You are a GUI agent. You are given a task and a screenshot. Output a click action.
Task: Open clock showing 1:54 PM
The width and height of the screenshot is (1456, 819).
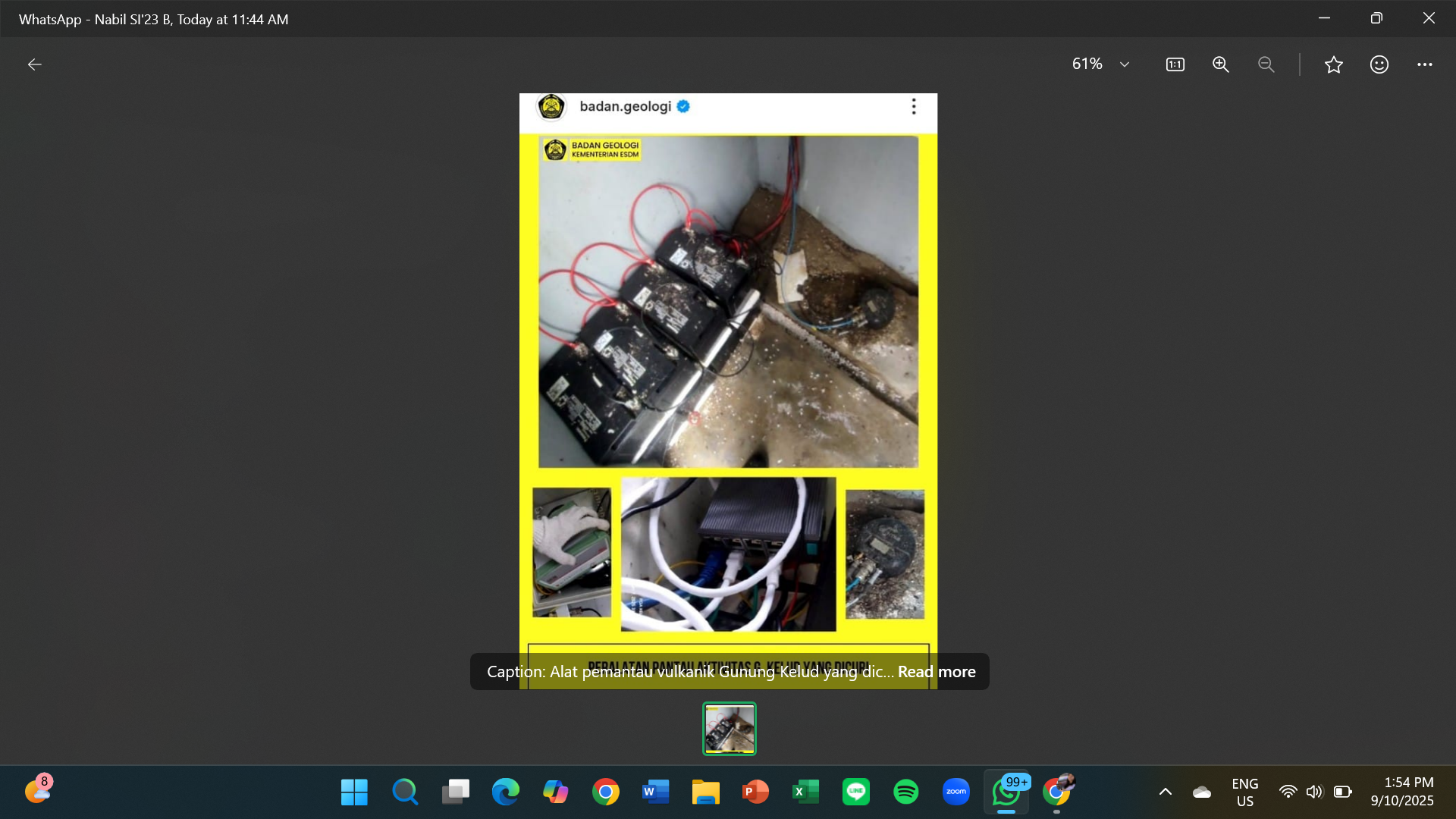[x=1402, y=792]
